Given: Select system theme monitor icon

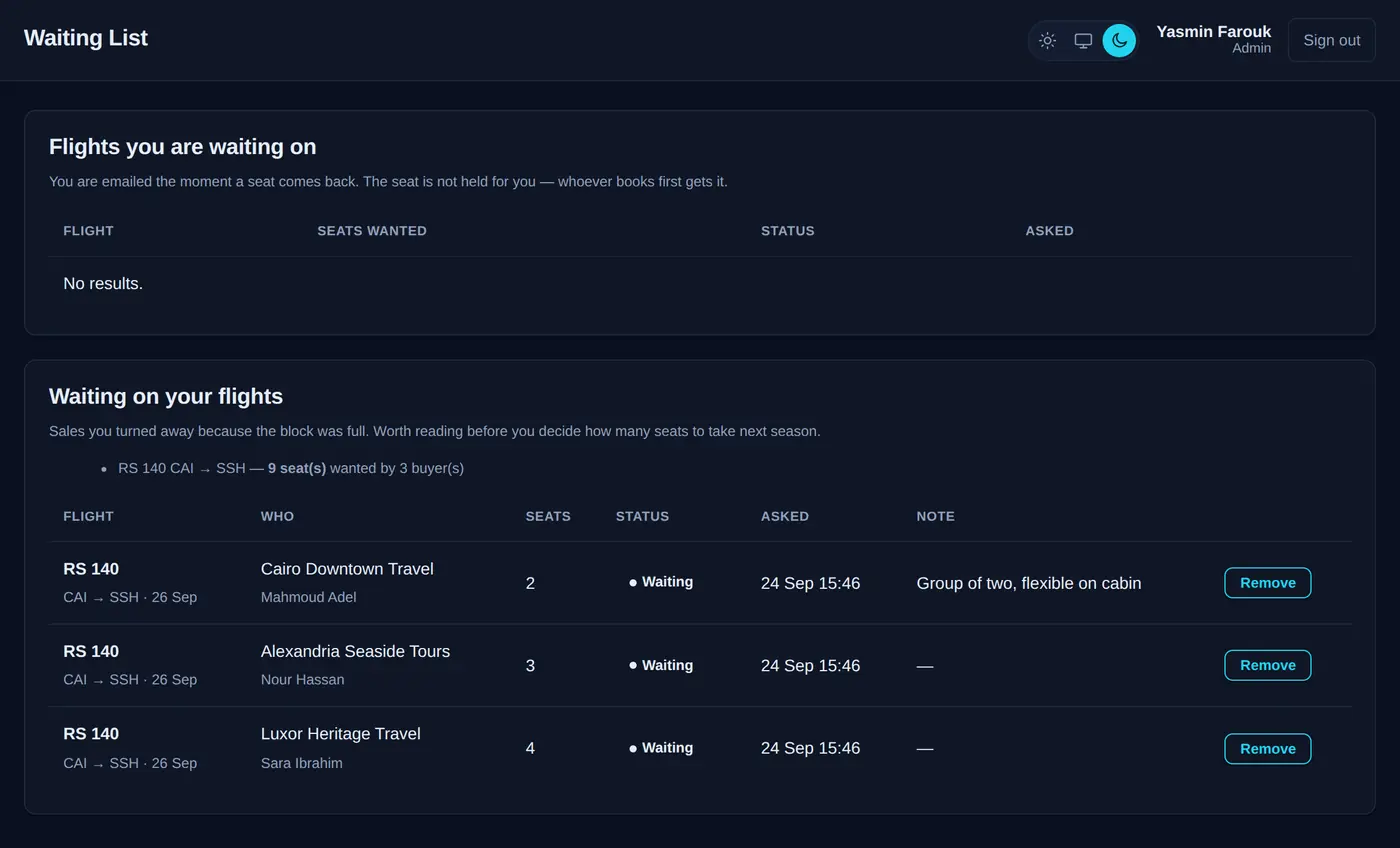Looking at the screenshot, I should (1083, 41).
